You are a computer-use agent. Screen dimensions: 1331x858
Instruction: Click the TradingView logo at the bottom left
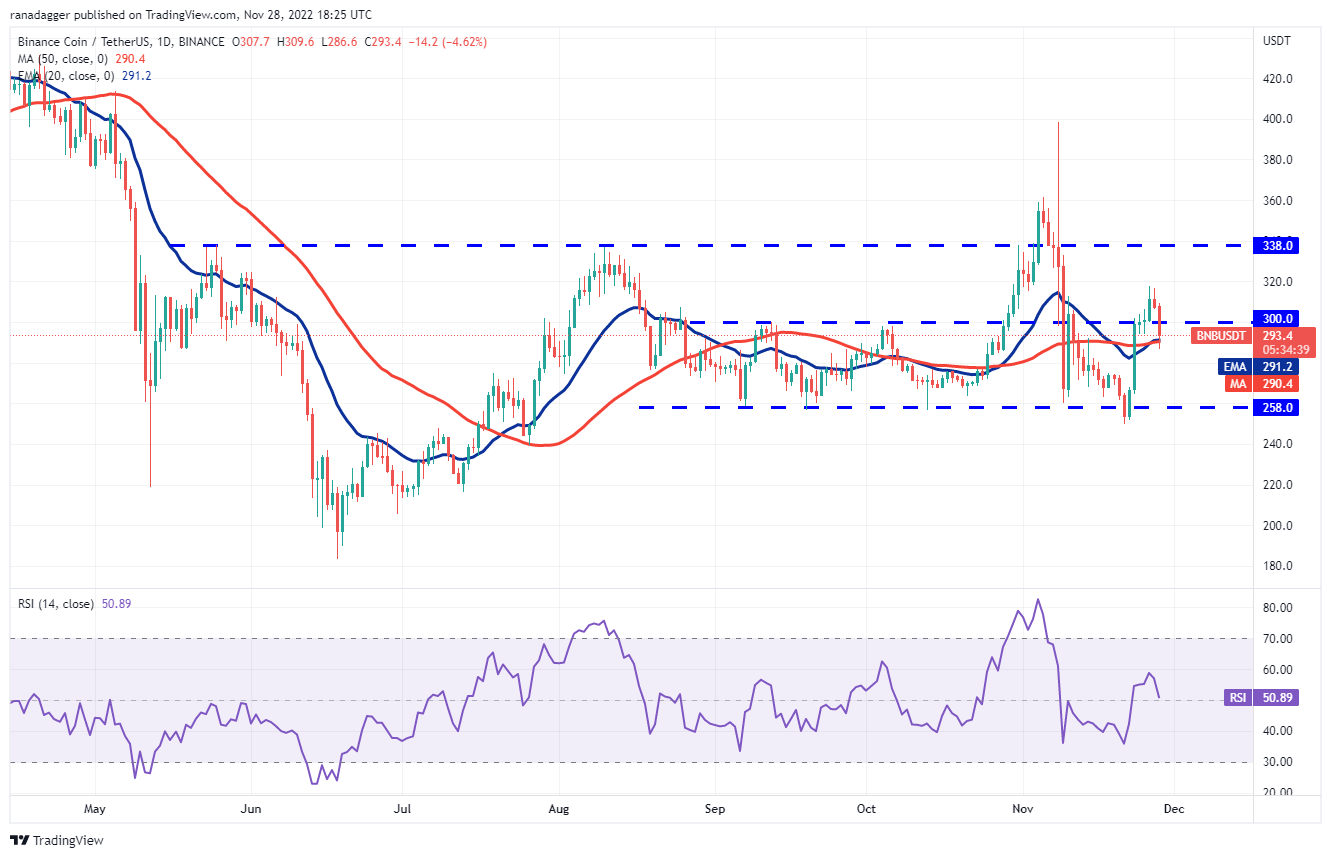click(x=57, y=840)
